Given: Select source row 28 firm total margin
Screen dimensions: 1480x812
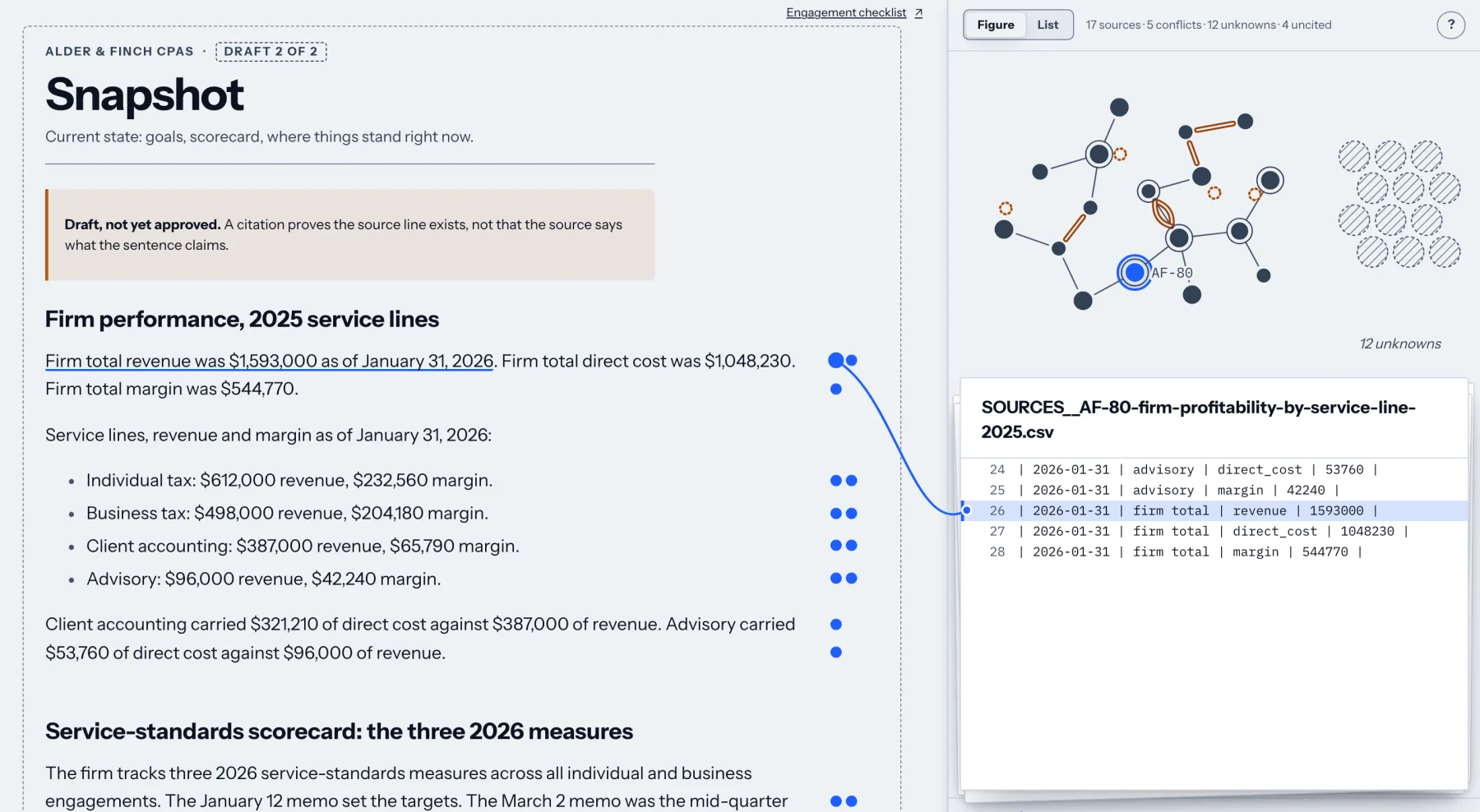Looking at the screenshot, I should point(1214,552).
